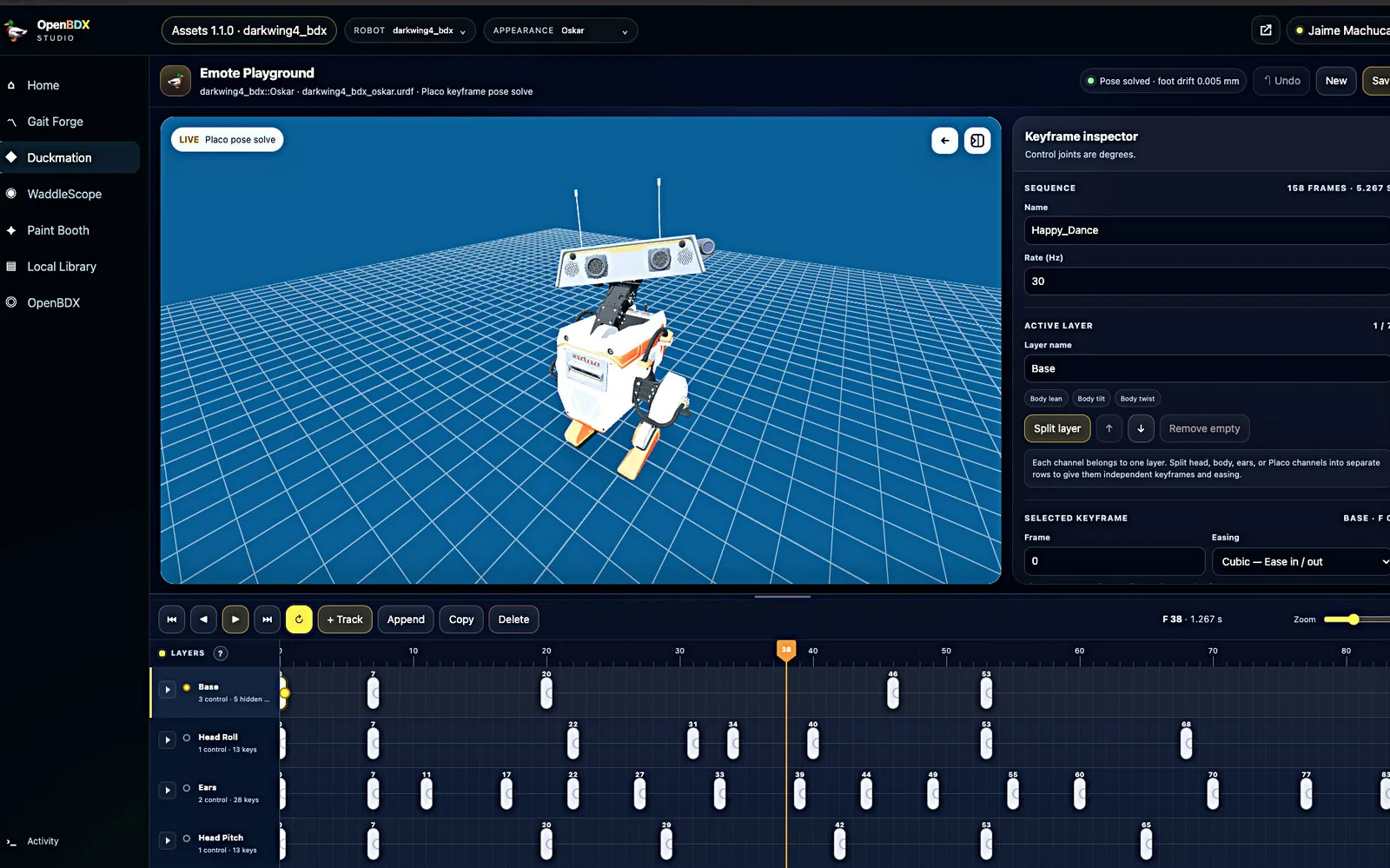Click the + Track button
The image size is (1390, 868).
pyautogui.click(x=345, y=620)
